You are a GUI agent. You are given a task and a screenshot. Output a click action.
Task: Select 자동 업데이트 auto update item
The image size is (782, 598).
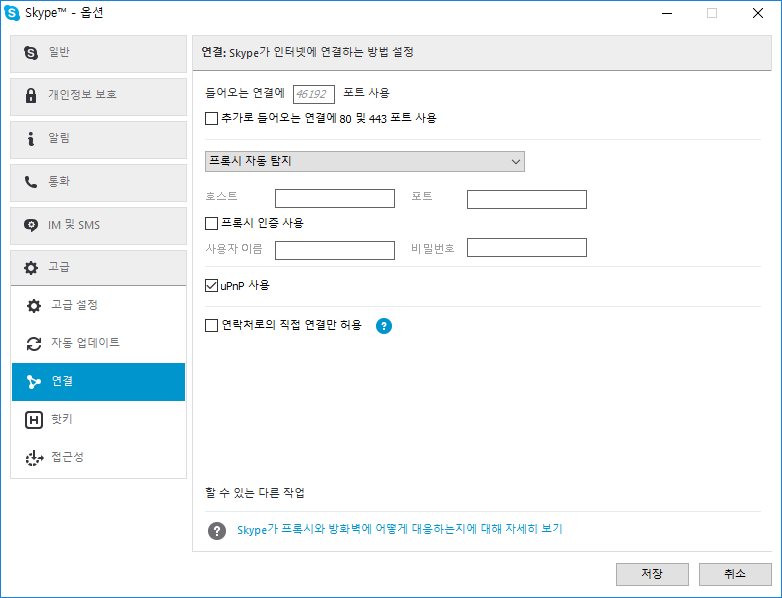98,343
